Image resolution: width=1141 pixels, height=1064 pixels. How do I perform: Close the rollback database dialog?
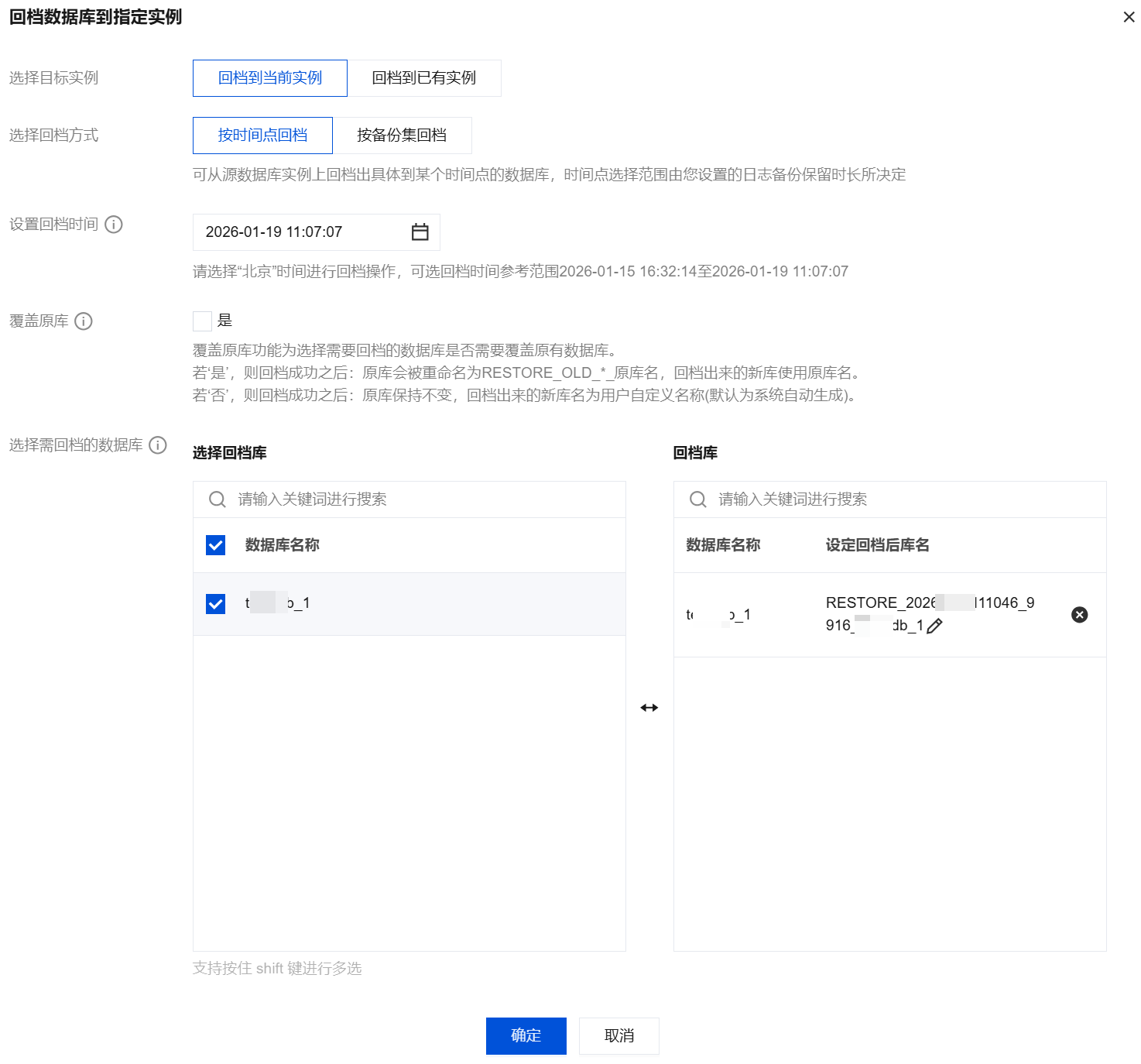coord(1129,17)
